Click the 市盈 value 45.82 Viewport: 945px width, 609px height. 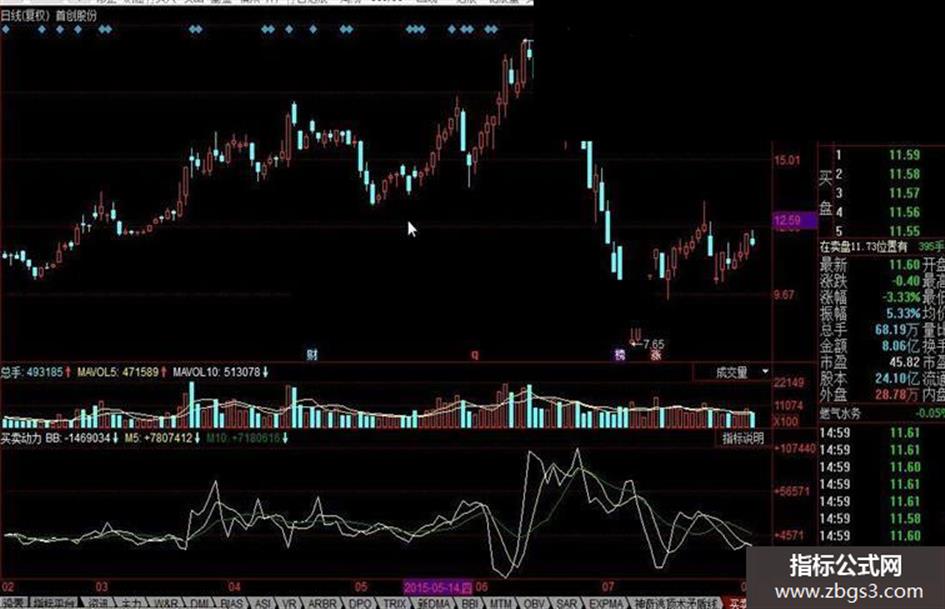point(905,362)
